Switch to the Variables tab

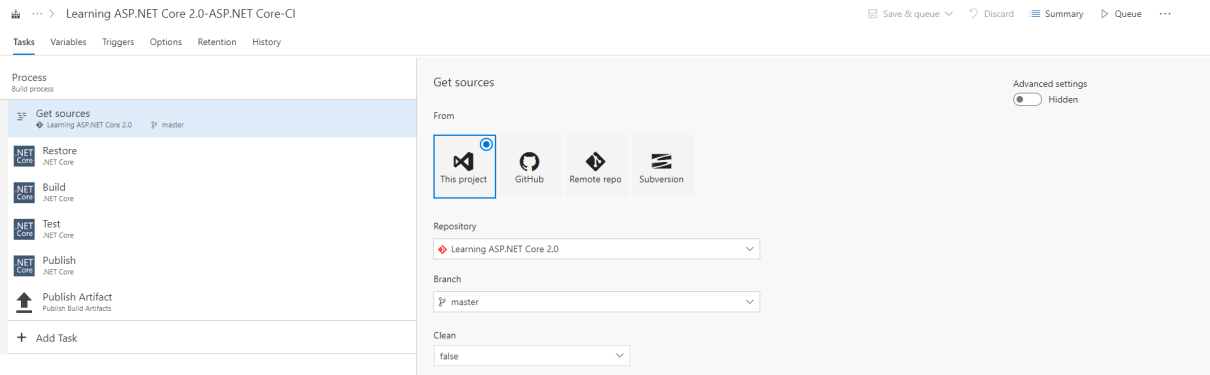pyautogui.click(x=68, y=42)
